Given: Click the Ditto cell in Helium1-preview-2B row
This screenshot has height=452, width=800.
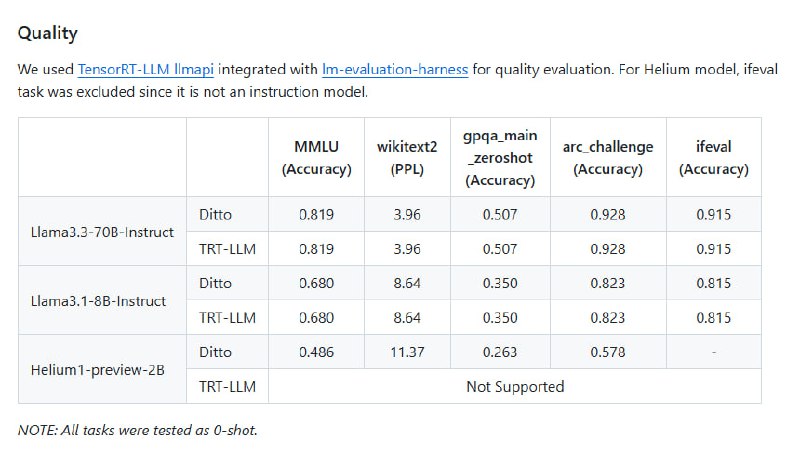Looking at the screenshot, I should (215, 352).
